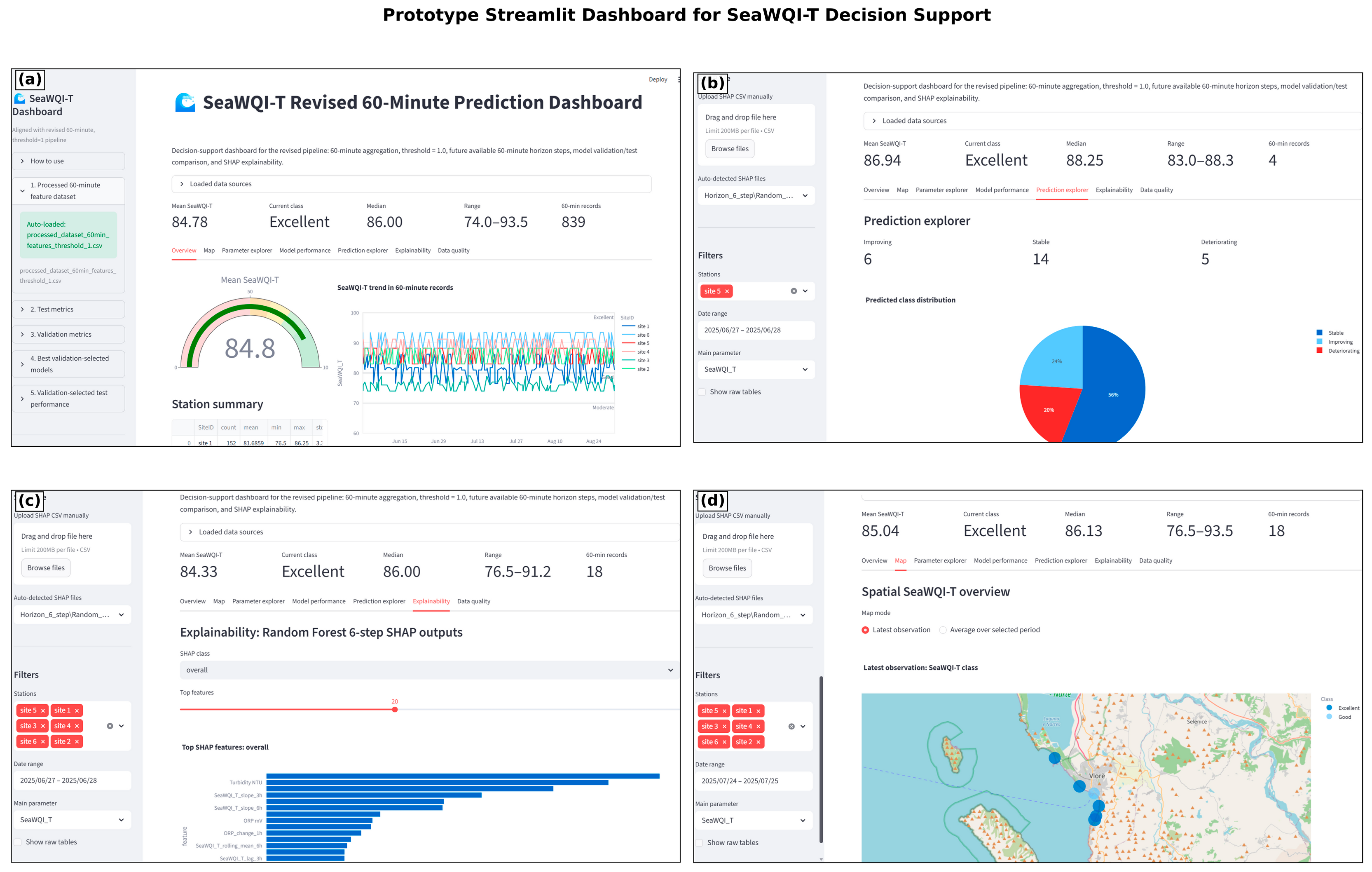This screenshot has height=872, width=1372.
Task: Remove the site 1 tag in panel (d)
Action: (759, 711)
